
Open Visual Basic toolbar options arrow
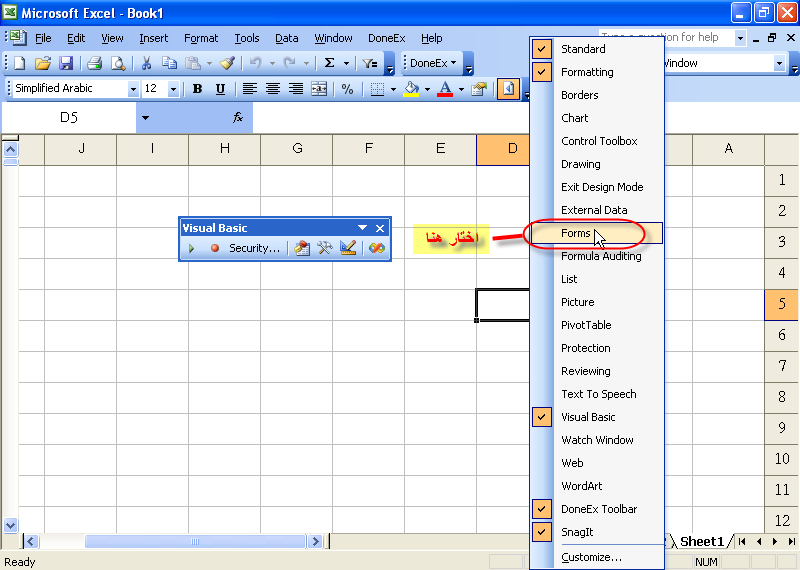click(x=362, y=228)
